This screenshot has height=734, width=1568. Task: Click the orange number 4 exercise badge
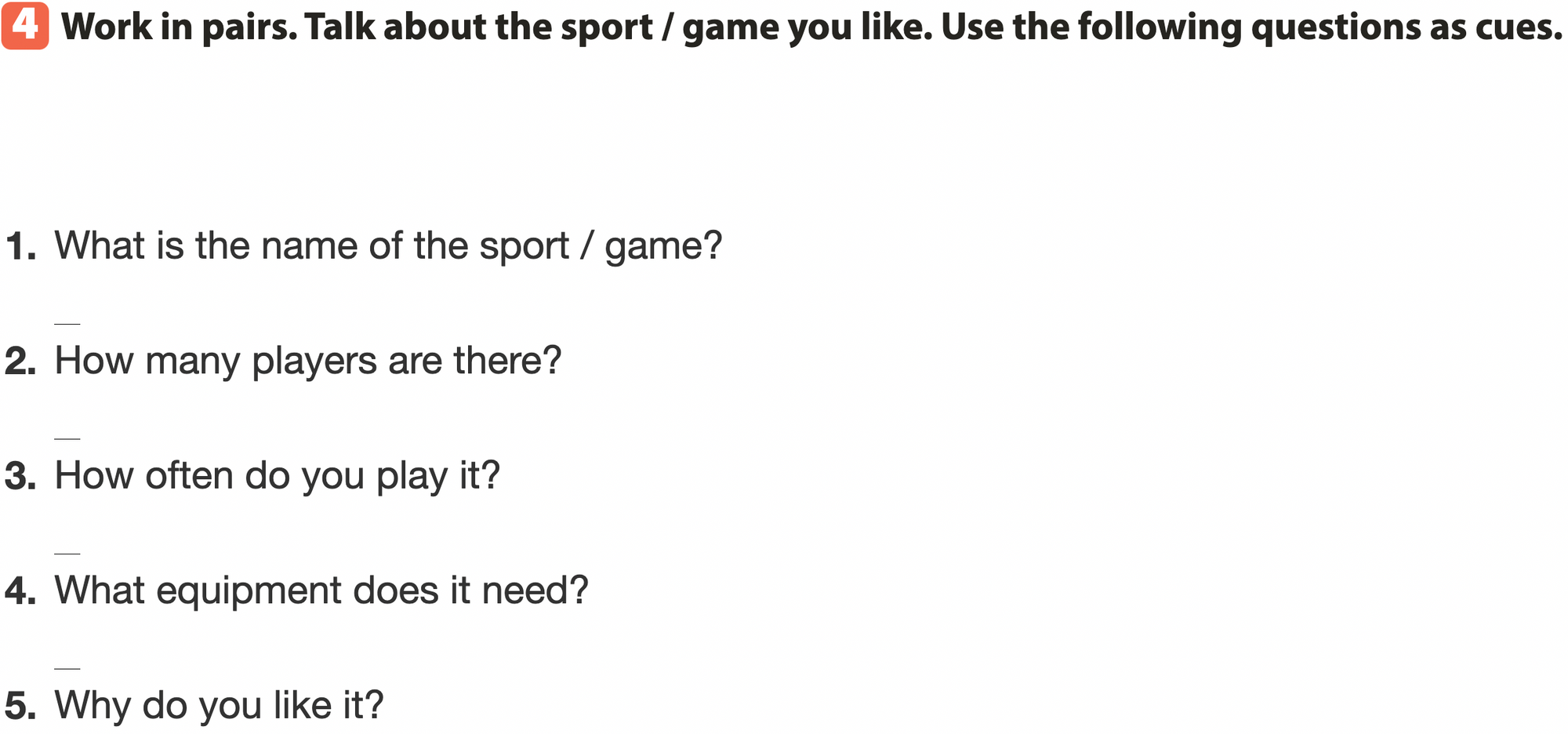click(x=25, y=26)
